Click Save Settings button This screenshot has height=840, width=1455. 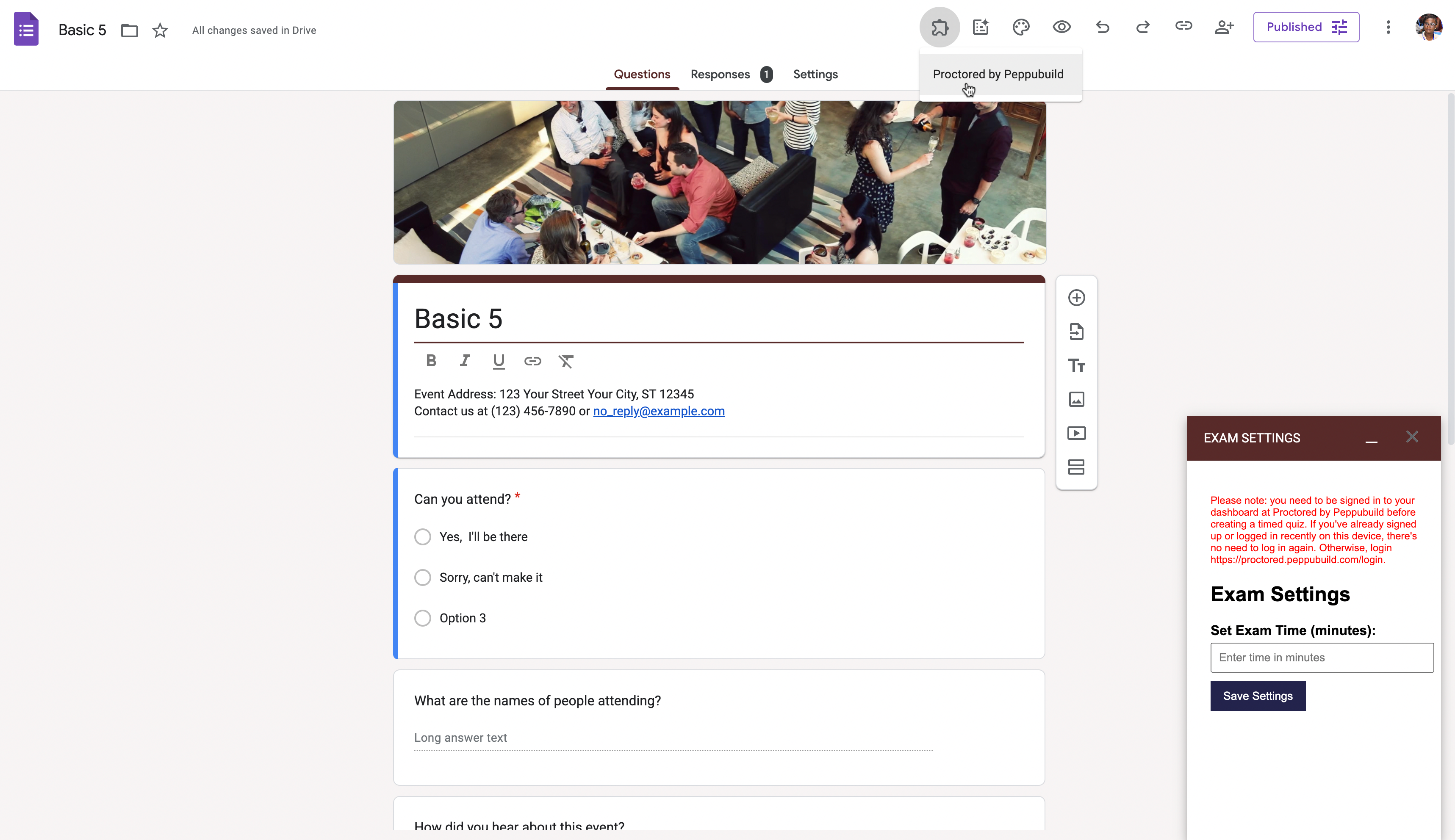pos(1258,696)
